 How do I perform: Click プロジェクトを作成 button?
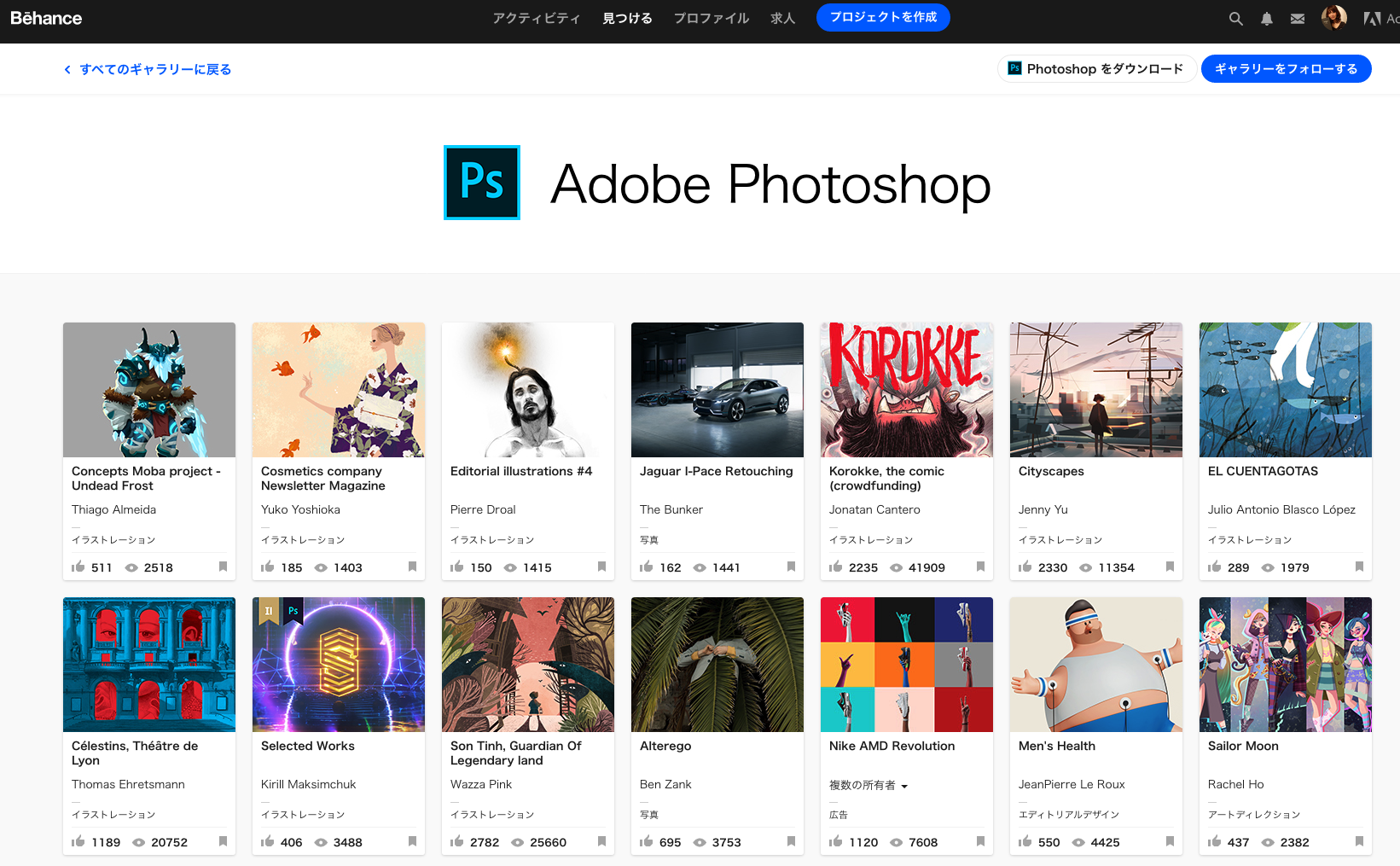883,17
